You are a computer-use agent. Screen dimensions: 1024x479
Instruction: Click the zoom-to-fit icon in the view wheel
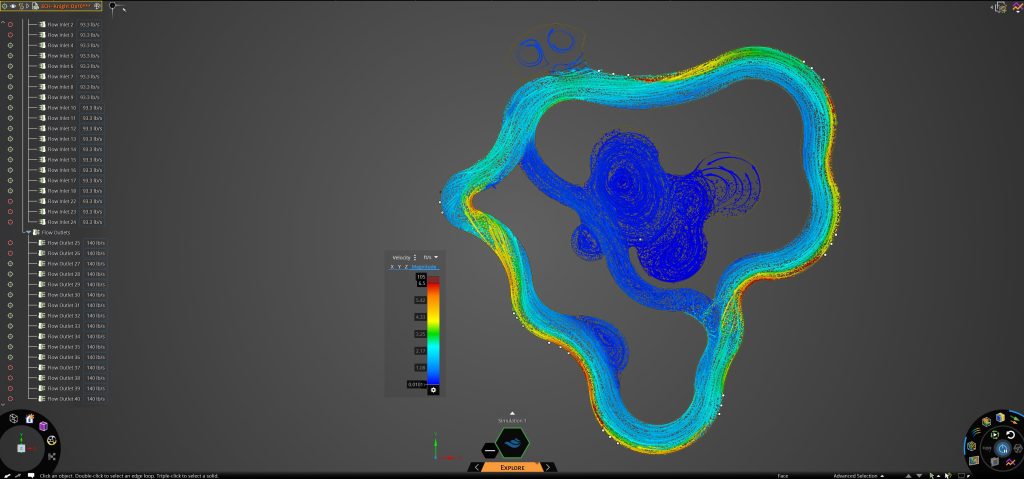(52, 457)
